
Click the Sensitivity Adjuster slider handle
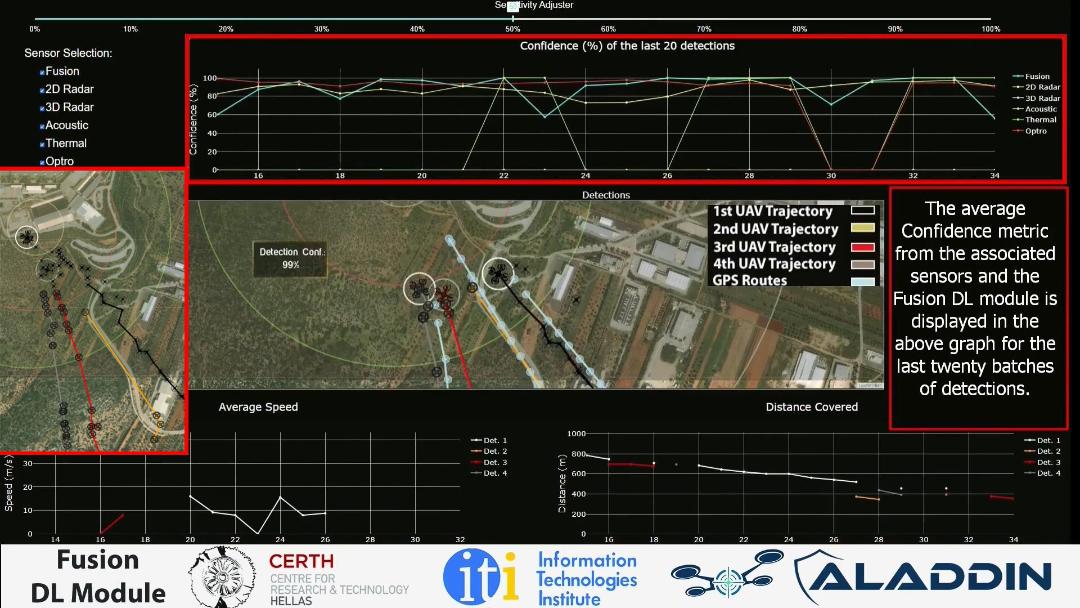pos(513,7)
